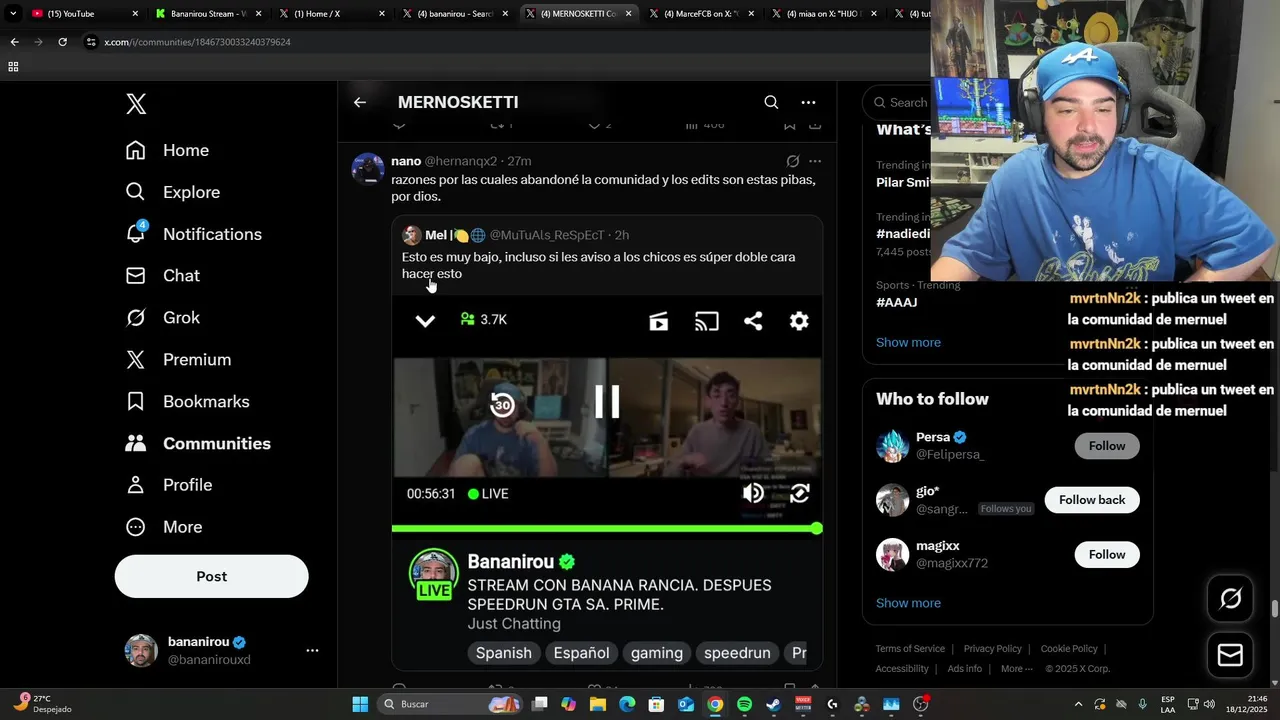This screenshot has height=720, width=1280.
Task: Select the speedrun tag
Action: [x=737, y=653]
